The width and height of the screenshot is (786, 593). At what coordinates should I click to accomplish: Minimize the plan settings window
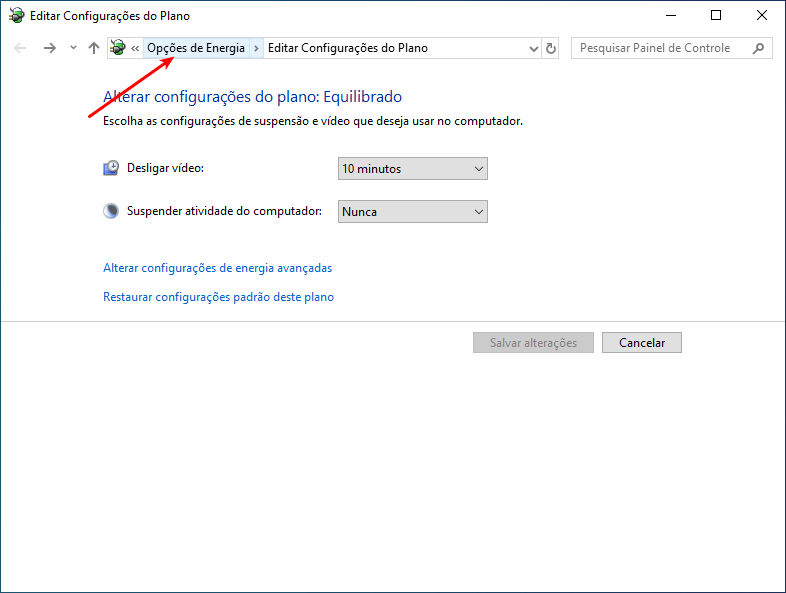click(671, 16)
